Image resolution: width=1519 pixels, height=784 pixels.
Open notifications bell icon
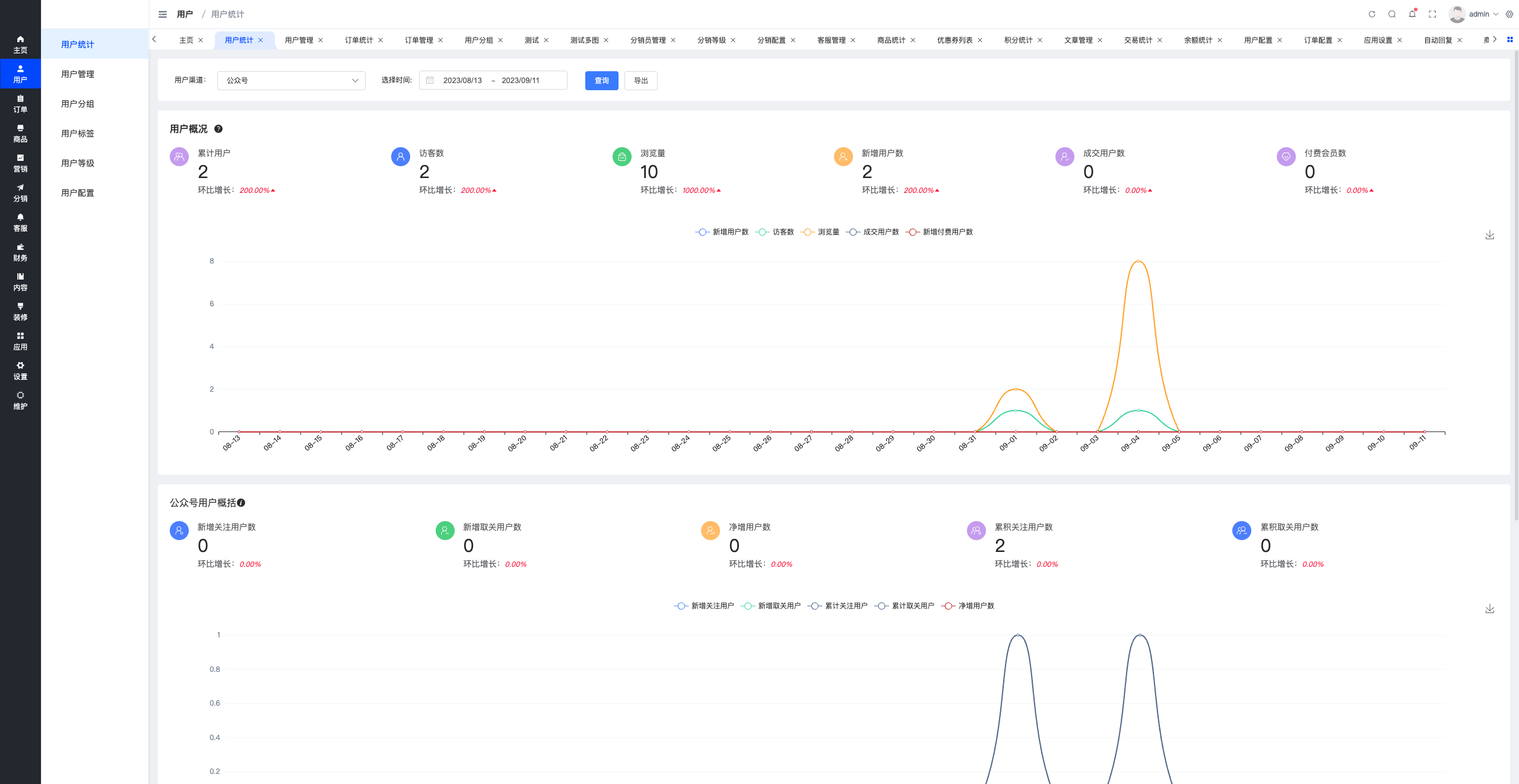click(1412, 14)
